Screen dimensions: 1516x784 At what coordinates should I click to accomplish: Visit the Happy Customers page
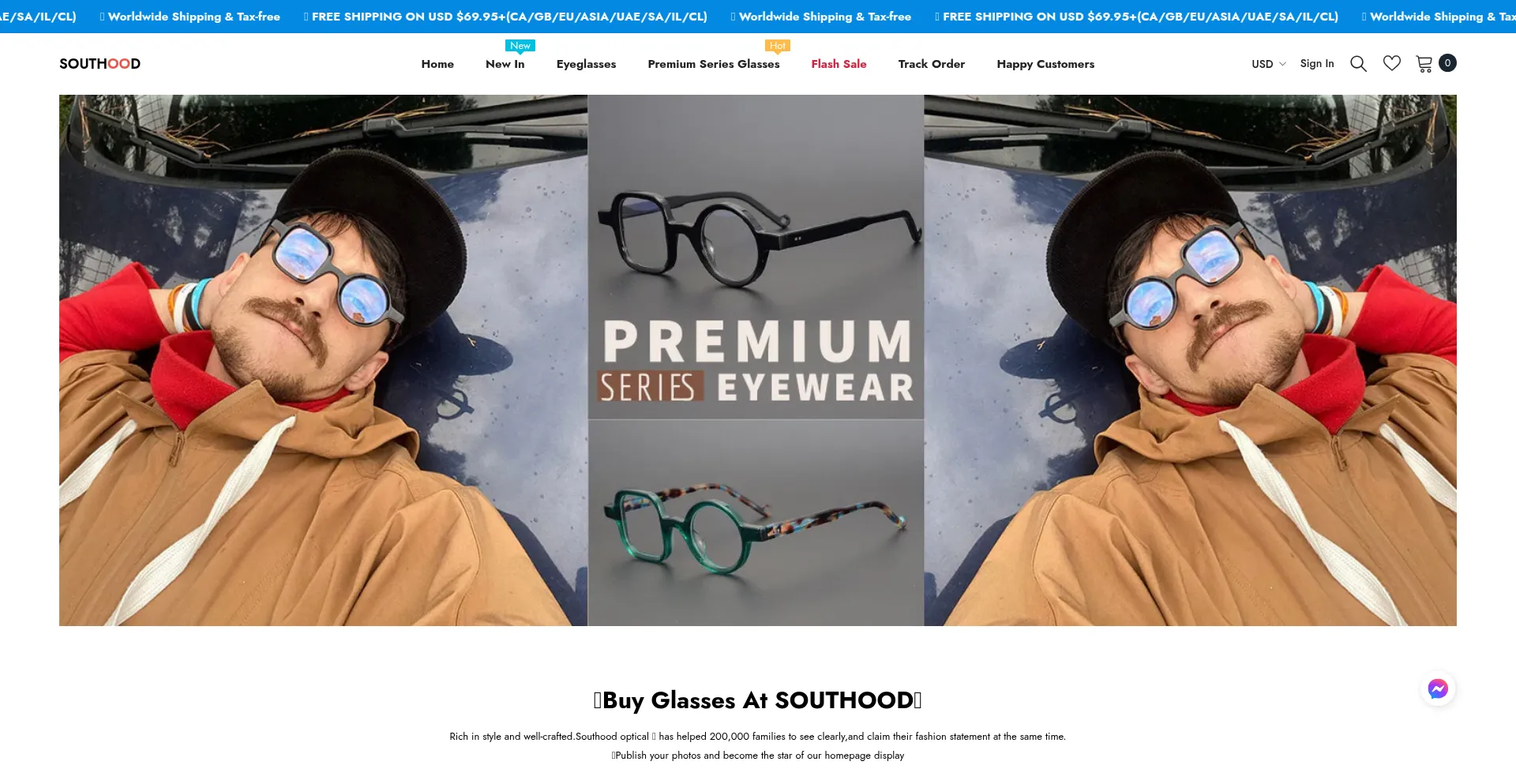pos(1045,64)
